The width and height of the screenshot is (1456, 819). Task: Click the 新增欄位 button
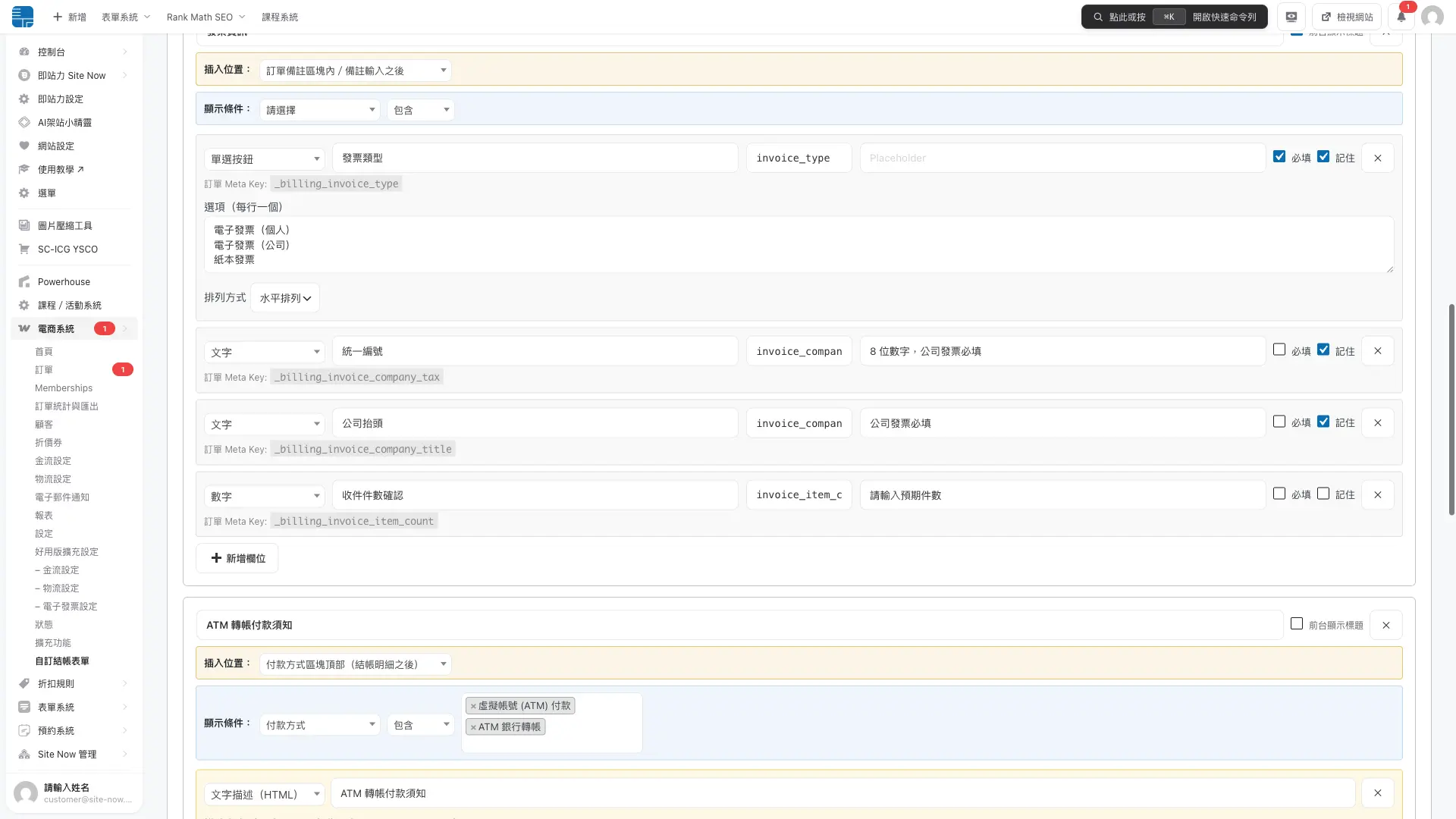pos(237,558)
